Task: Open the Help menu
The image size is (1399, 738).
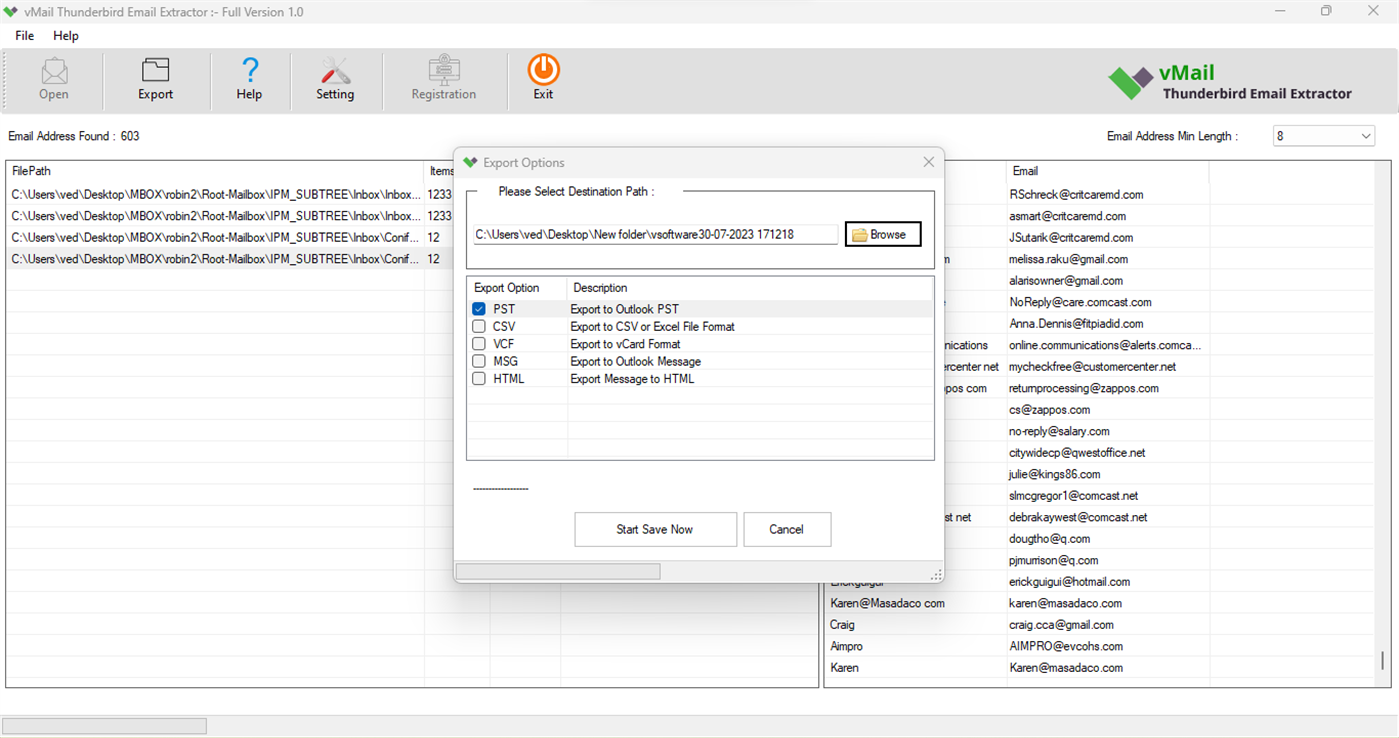Action: point(66,35)
